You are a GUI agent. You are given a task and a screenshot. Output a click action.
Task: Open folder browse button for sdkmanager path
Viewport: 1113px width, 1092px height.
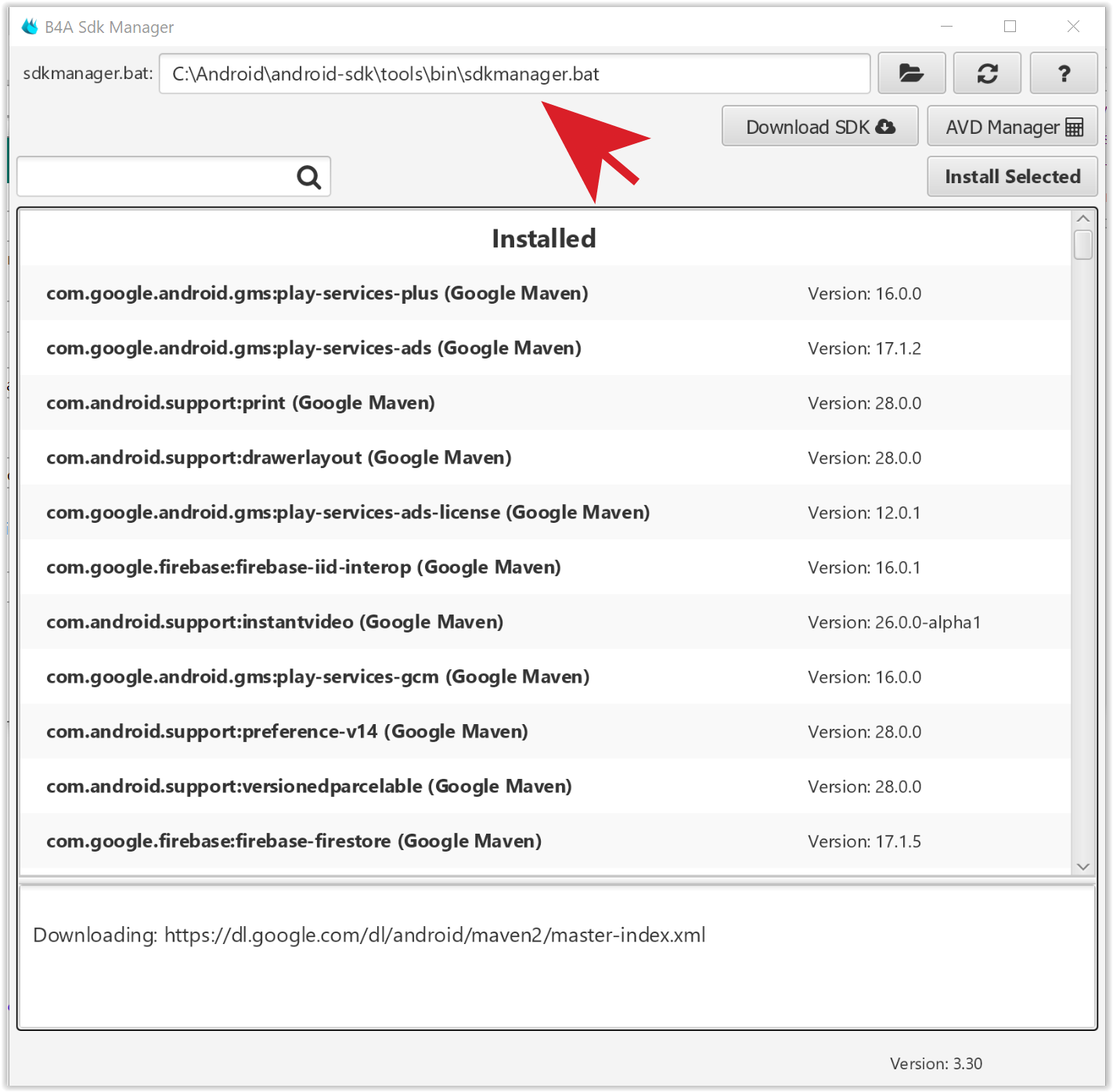[912, 74]
